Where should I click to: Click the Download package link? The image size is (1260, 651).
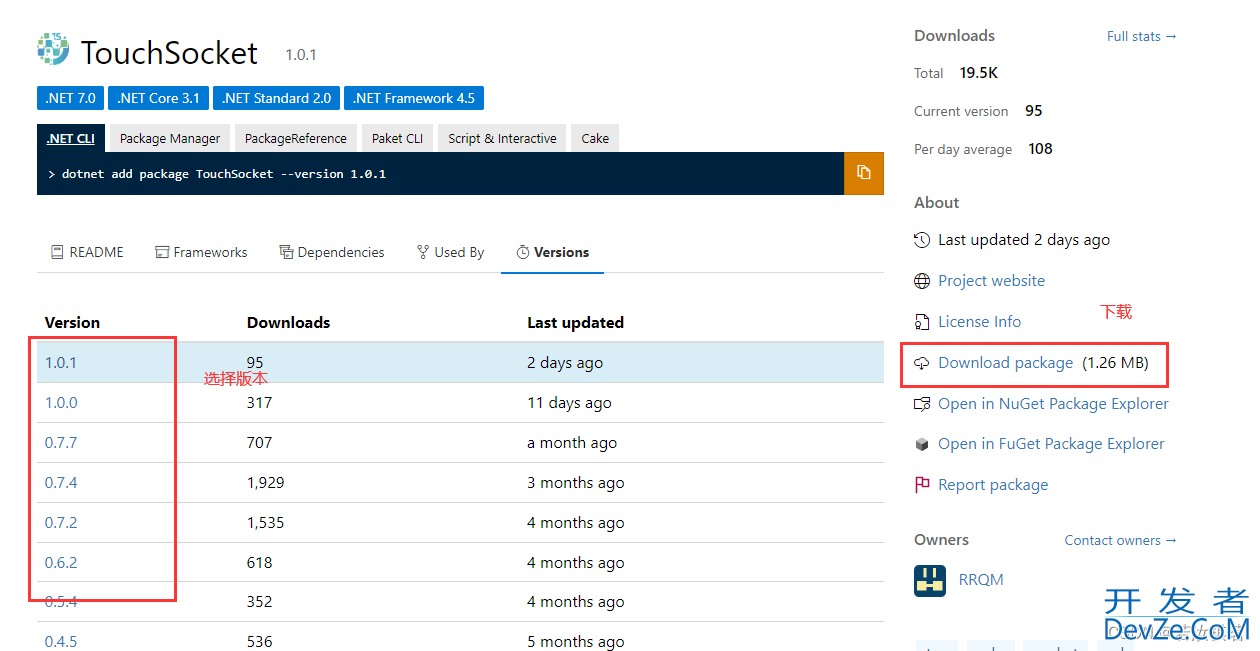point(1005,363)
